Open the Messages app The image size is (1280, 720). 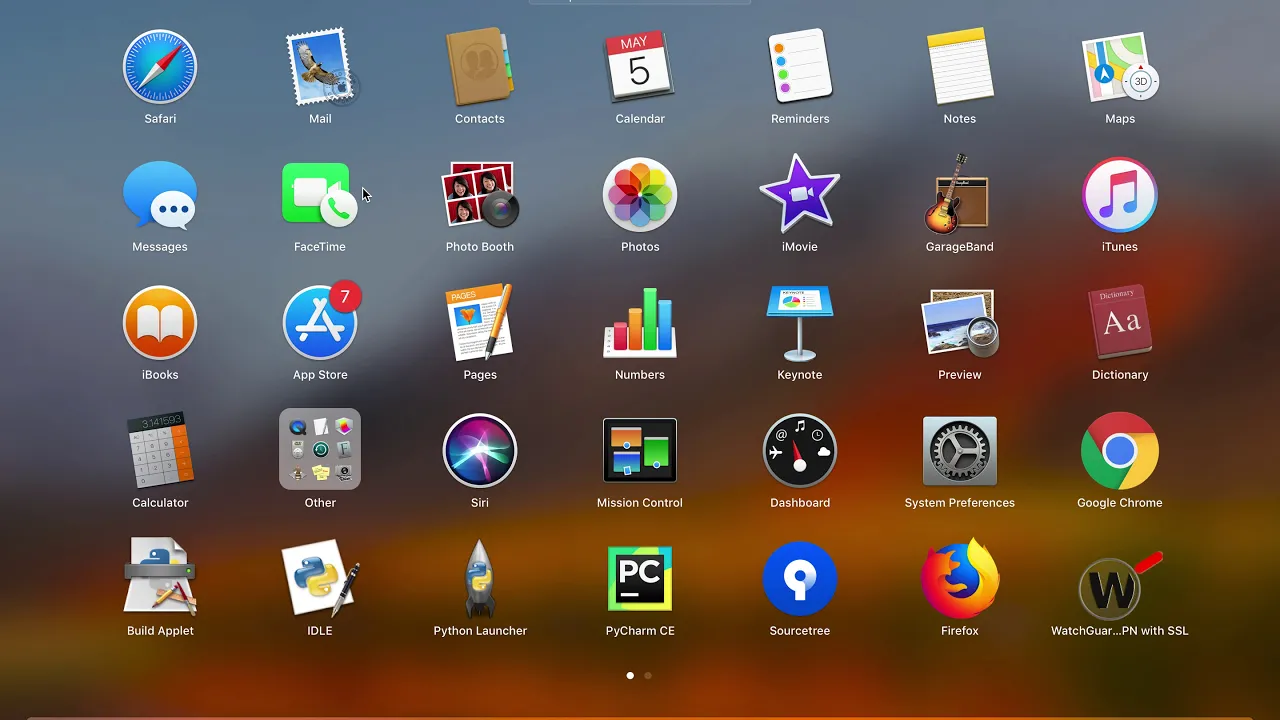[160, 195]
